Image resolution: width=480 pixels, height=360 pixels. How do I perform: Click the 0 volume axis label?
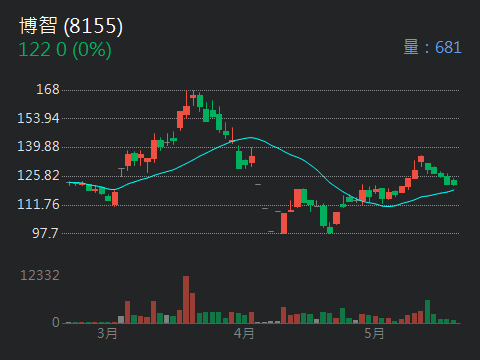click(56, 322)
